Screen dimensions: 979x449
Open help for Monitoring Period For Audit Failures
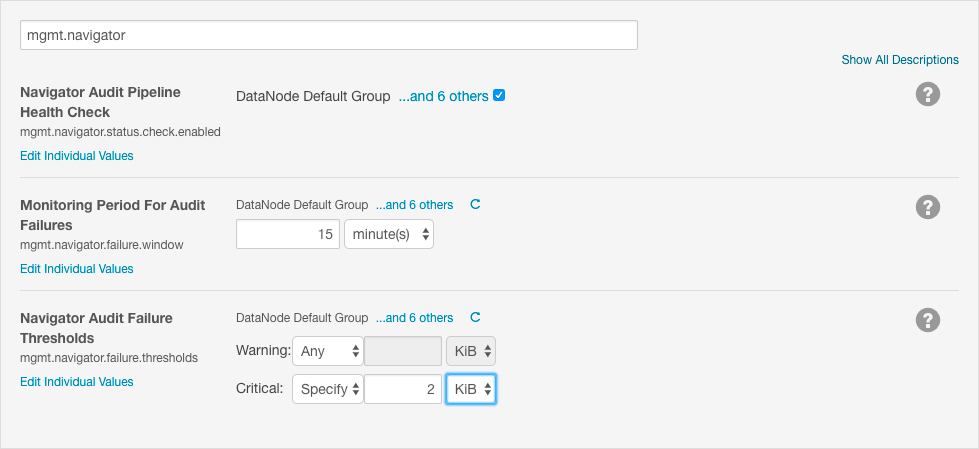[x=928, y=207]
